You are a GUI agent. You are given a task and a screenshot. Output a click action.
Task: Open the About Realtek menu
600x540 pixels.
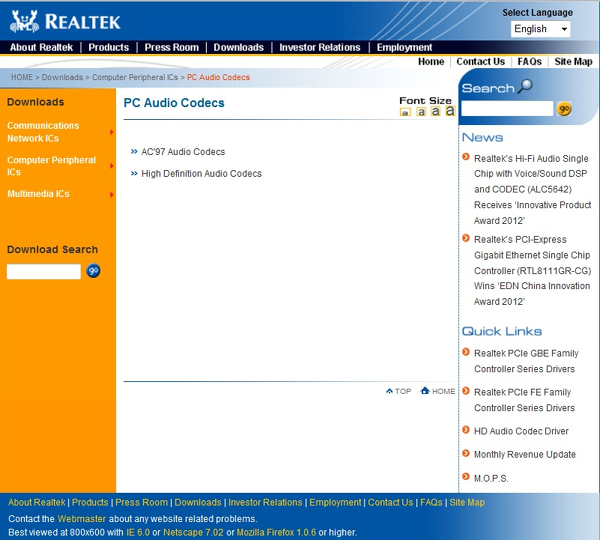(x=41, y=47)
